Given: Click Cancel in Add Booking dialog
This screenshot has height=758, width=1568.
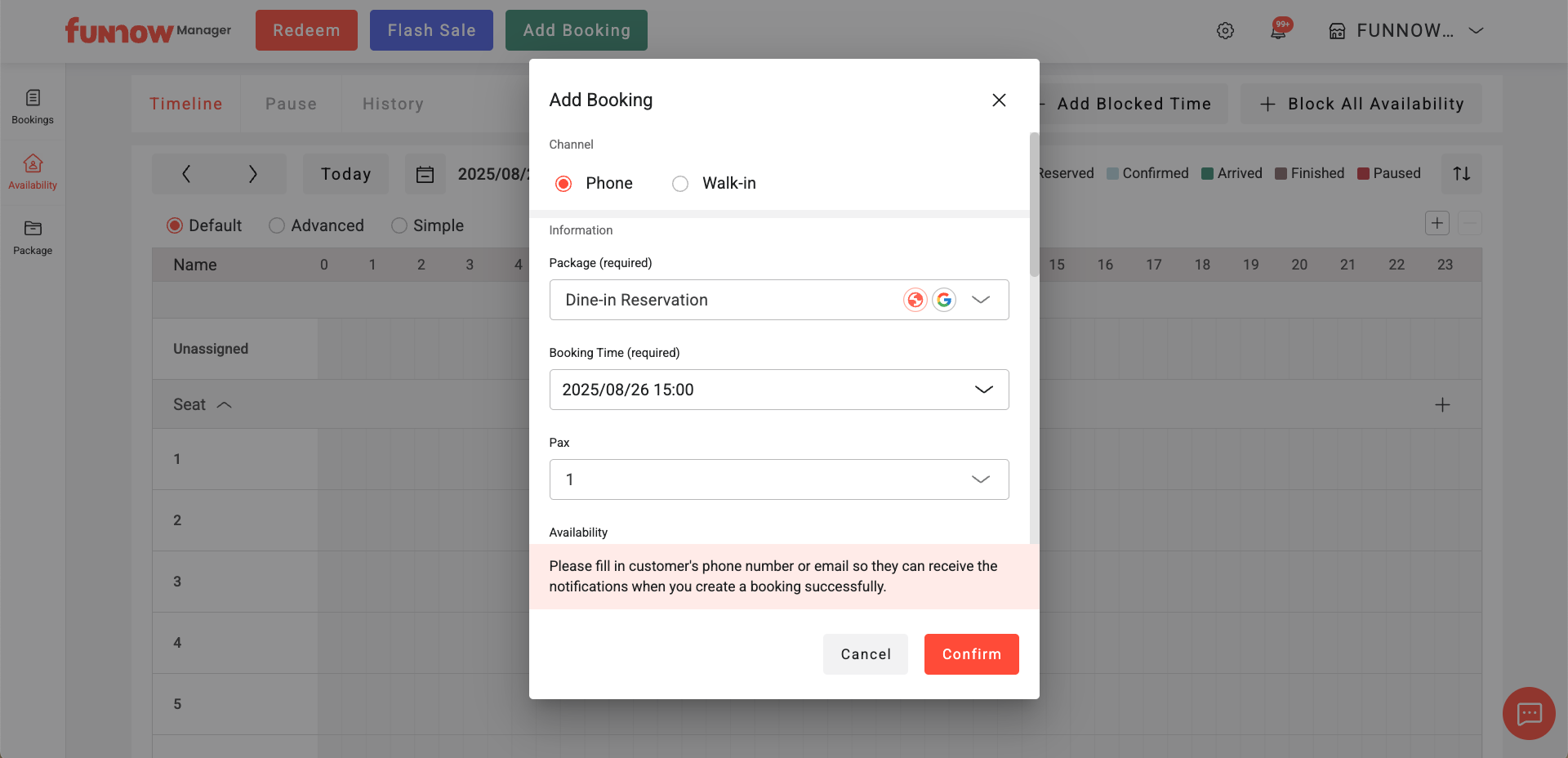Looking at the screenshot, I should tap(865, 654).
